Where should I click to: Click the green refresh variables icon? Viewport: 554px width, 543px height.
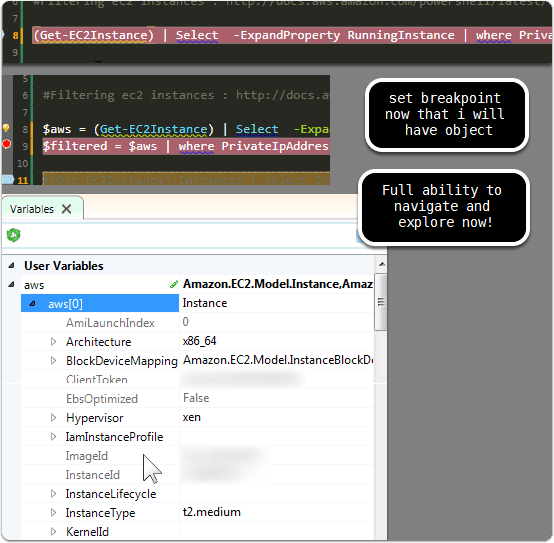tap(13, 235)
